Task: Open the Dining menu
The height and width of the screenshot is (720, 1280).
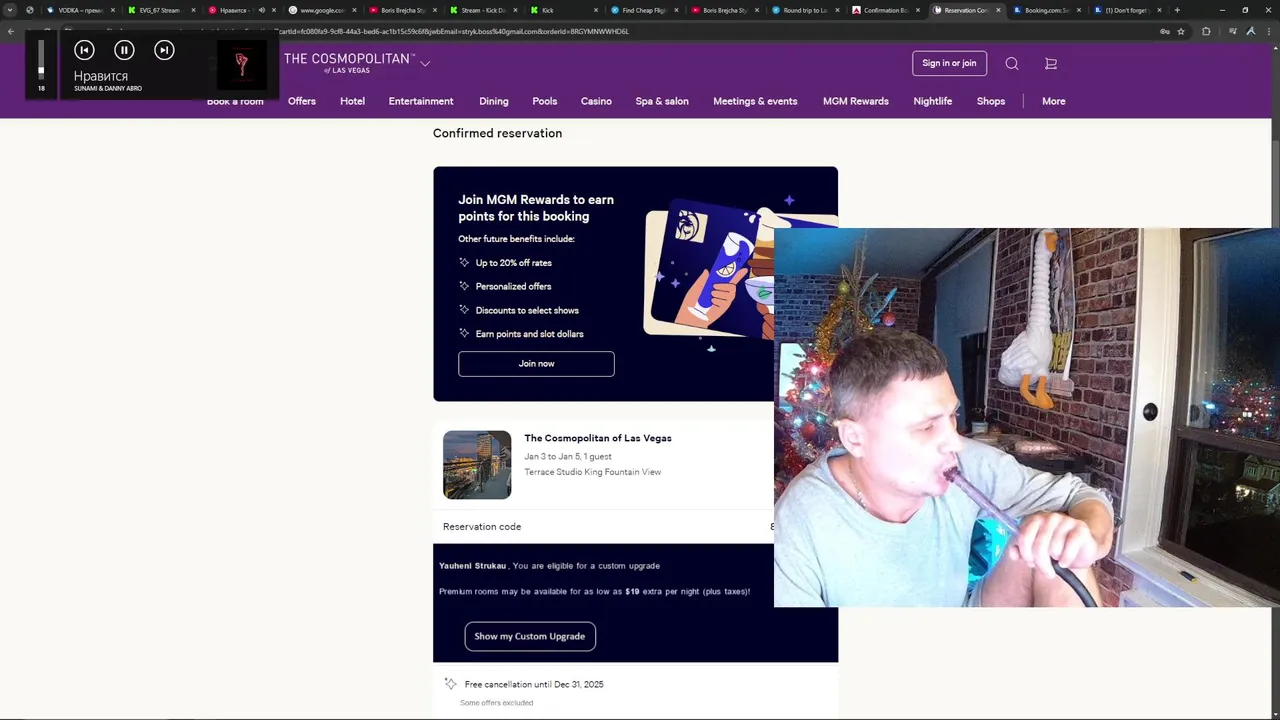Action: [494, 101]
